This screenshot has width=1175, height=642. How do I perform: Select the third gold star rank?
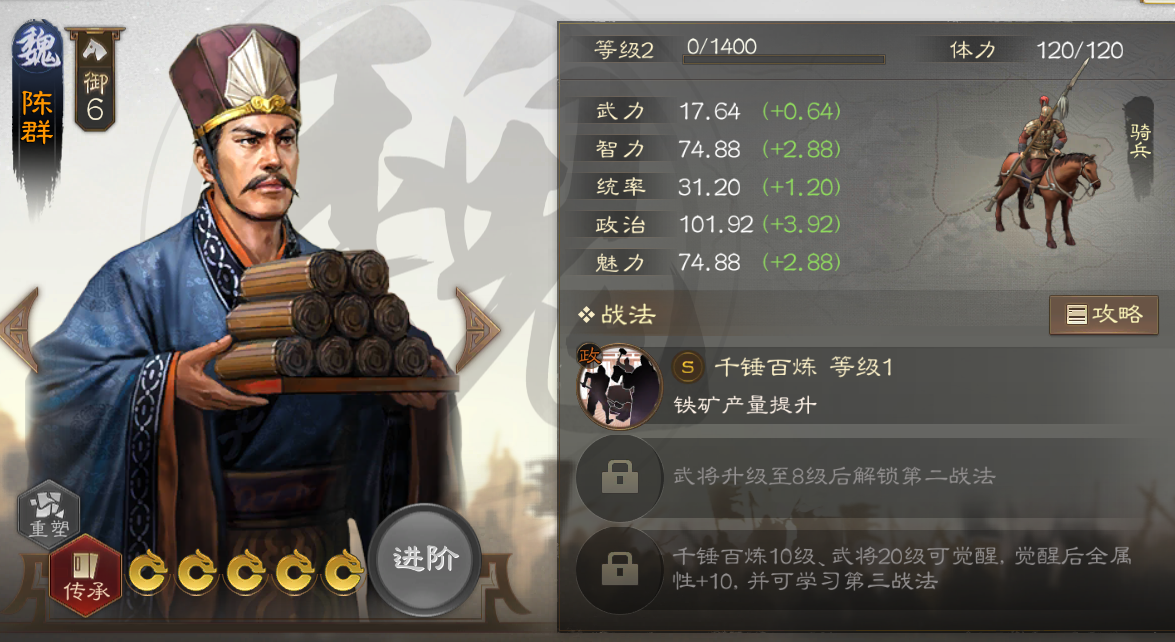click(244, 572)
